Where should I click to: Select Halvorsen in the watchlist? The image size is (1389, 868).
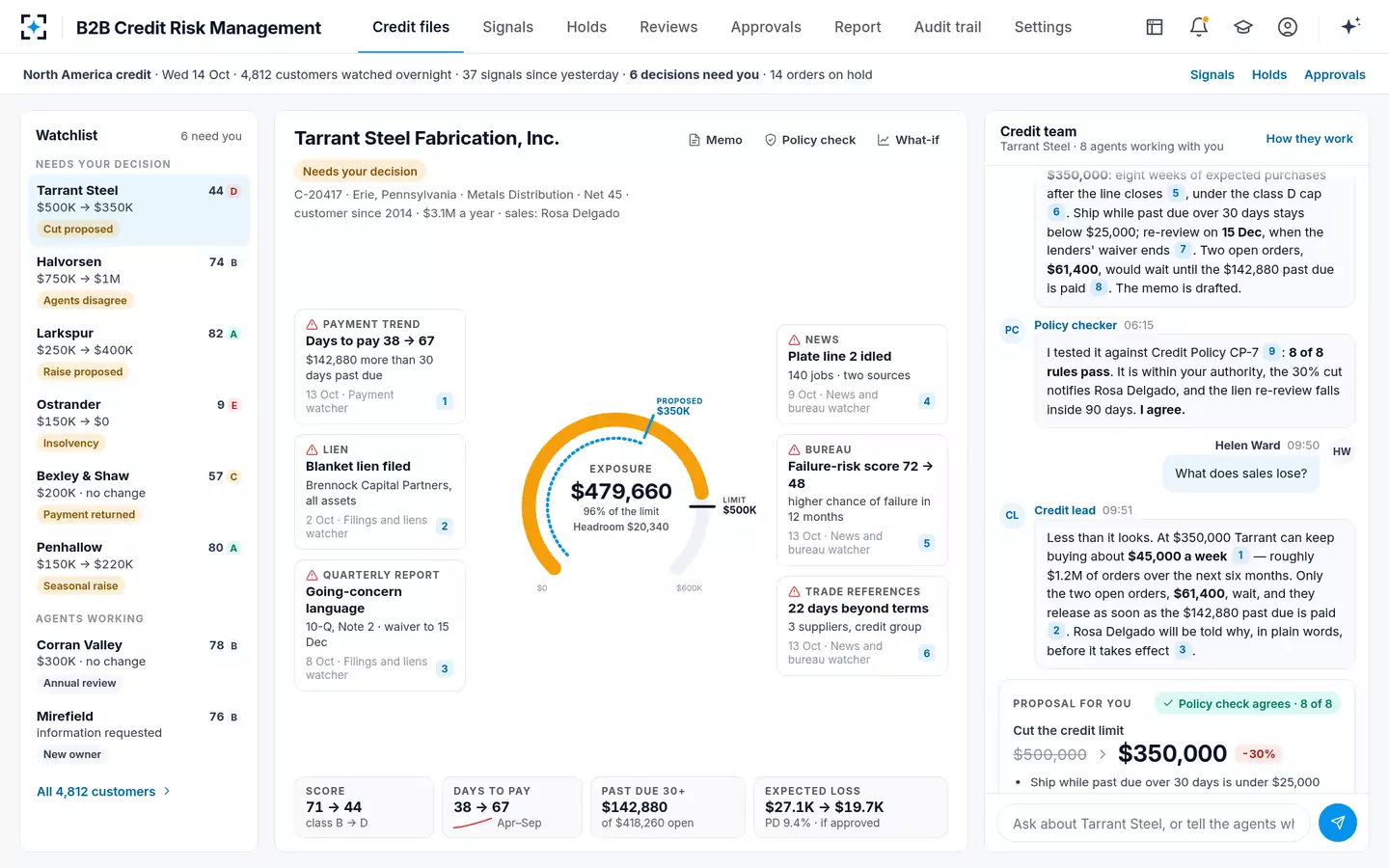[x=135, y=281]
